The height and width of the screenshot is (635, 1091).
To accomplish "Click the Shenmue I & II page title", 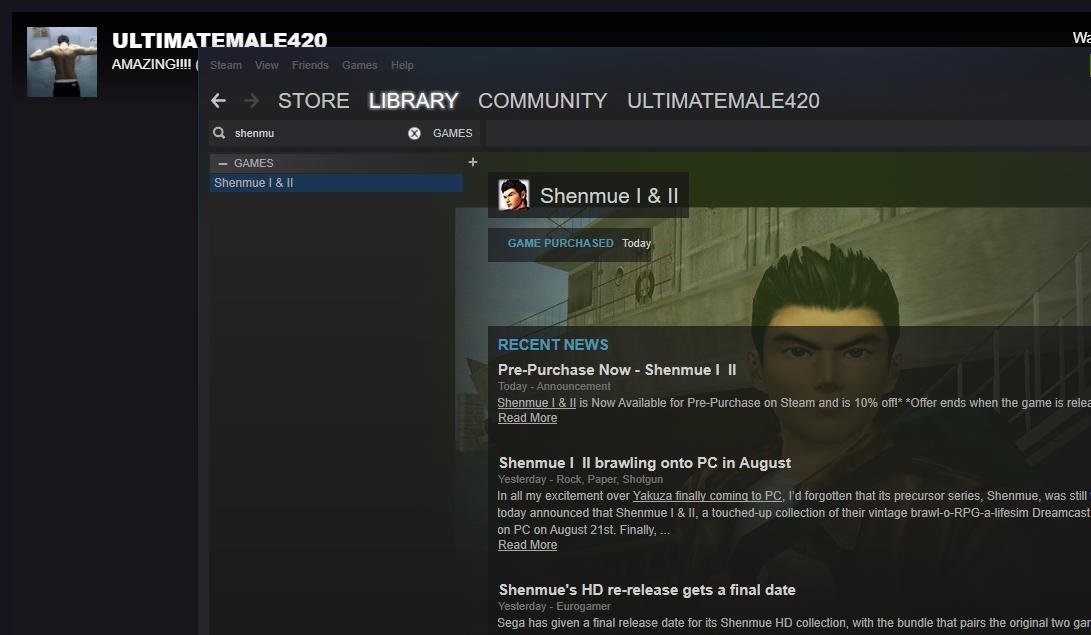I will [609, 196].
